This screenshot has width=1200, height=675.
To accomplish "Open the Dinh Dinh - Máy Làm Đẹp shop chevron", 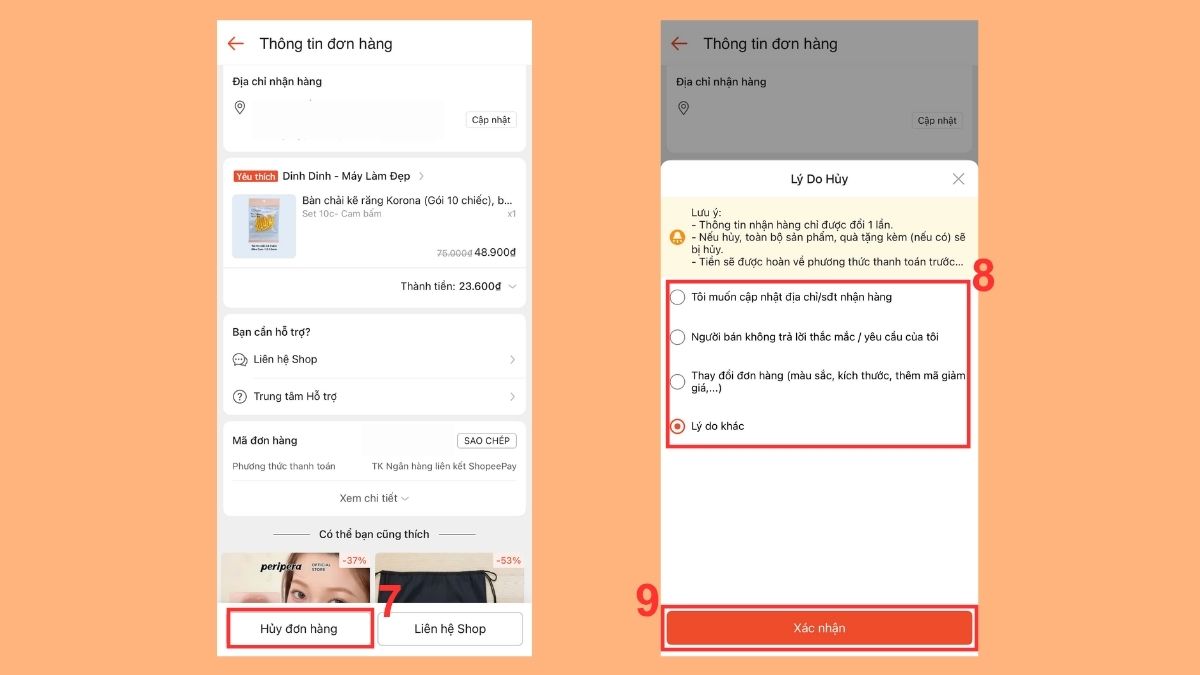I will 422,176.
